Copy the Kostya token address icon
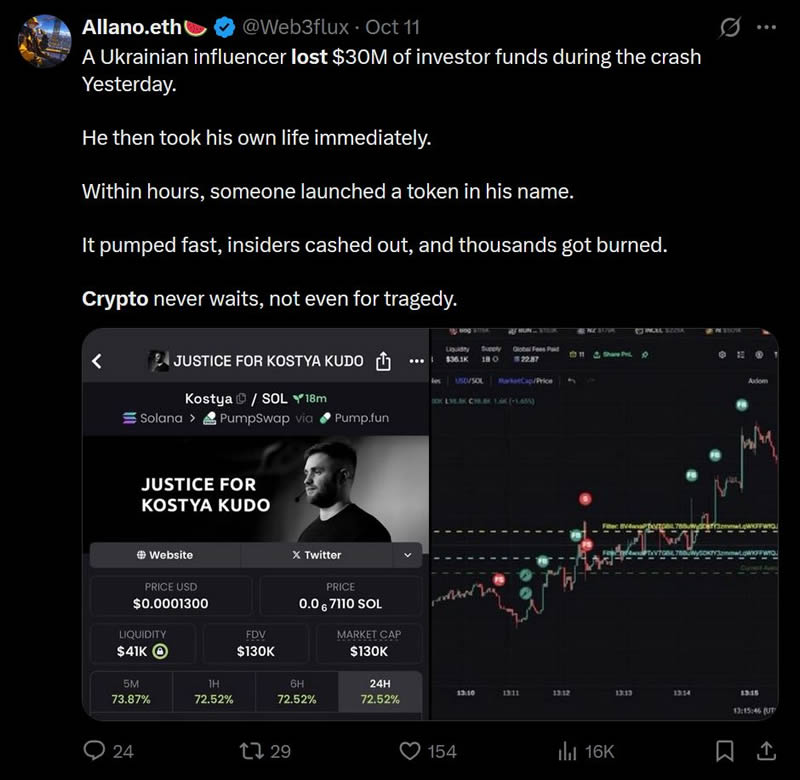This screenshot has width=800, height=780. coord(241,398)
